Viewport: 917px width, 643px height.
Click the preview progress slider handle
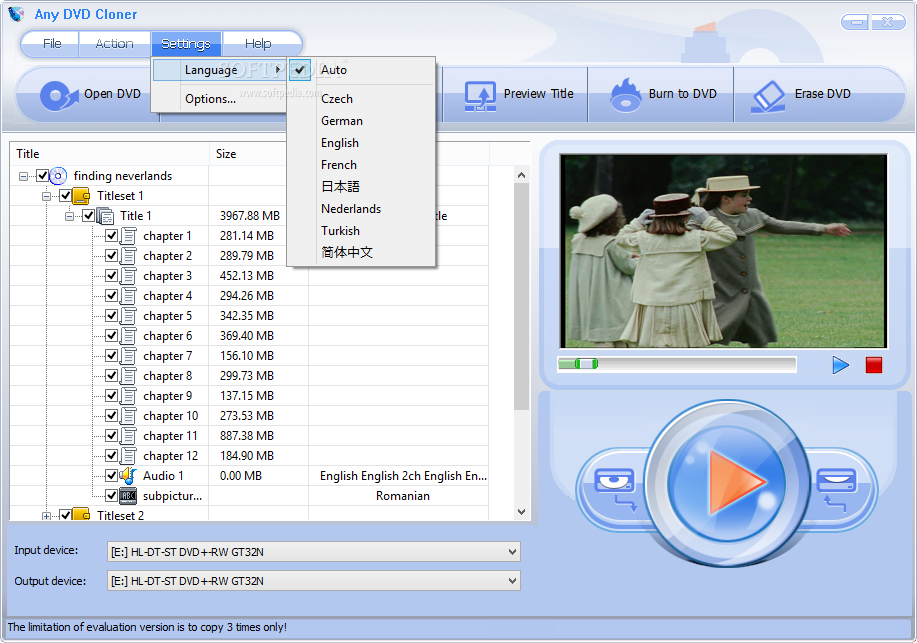point(586,364)
